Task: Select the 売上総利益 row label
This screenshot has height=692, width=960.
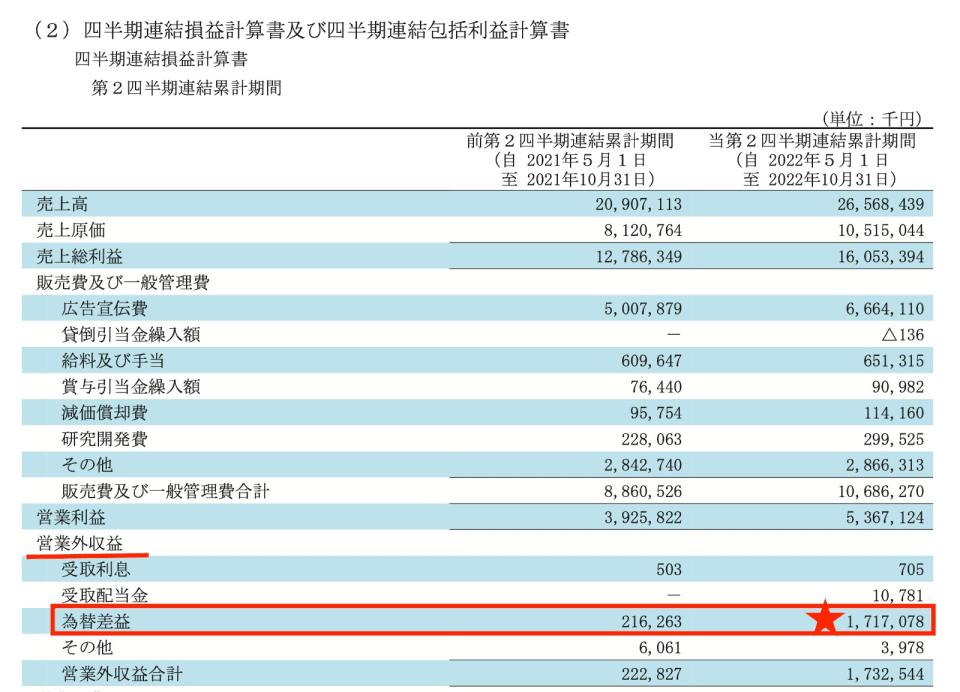Action: (x=79, y=257)
